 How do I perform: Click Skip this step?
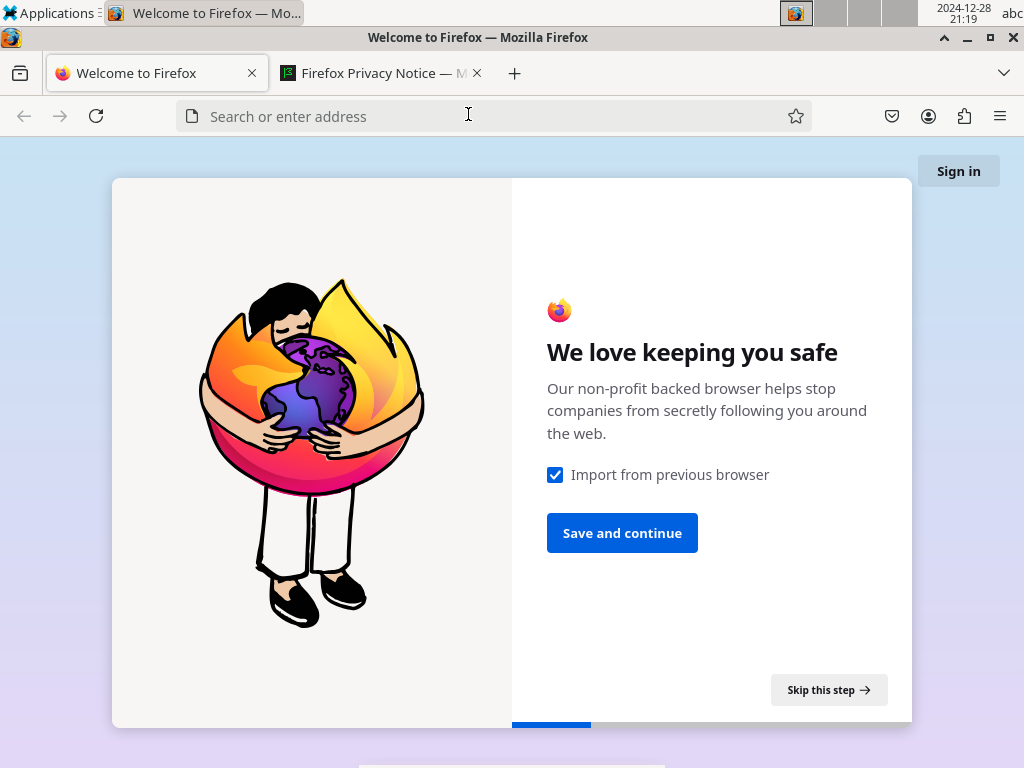pos(829,690)
